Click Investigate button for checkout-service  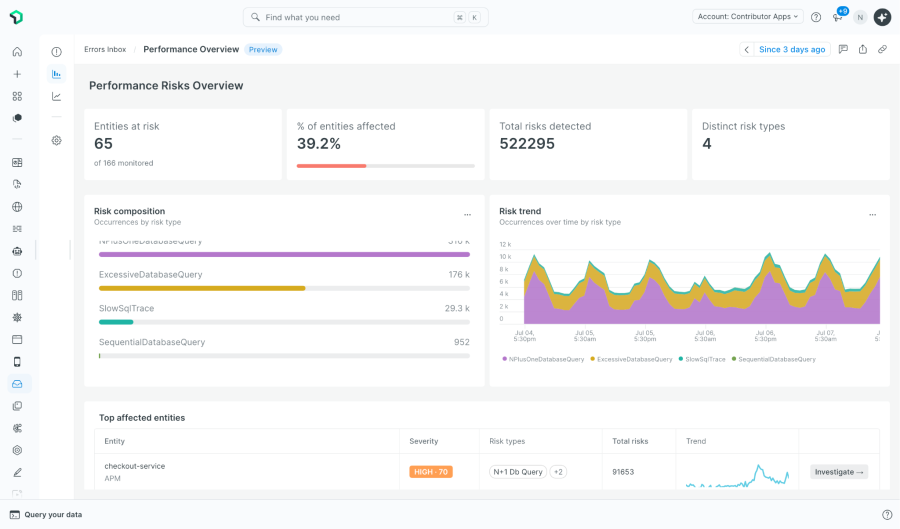(839, 472)
